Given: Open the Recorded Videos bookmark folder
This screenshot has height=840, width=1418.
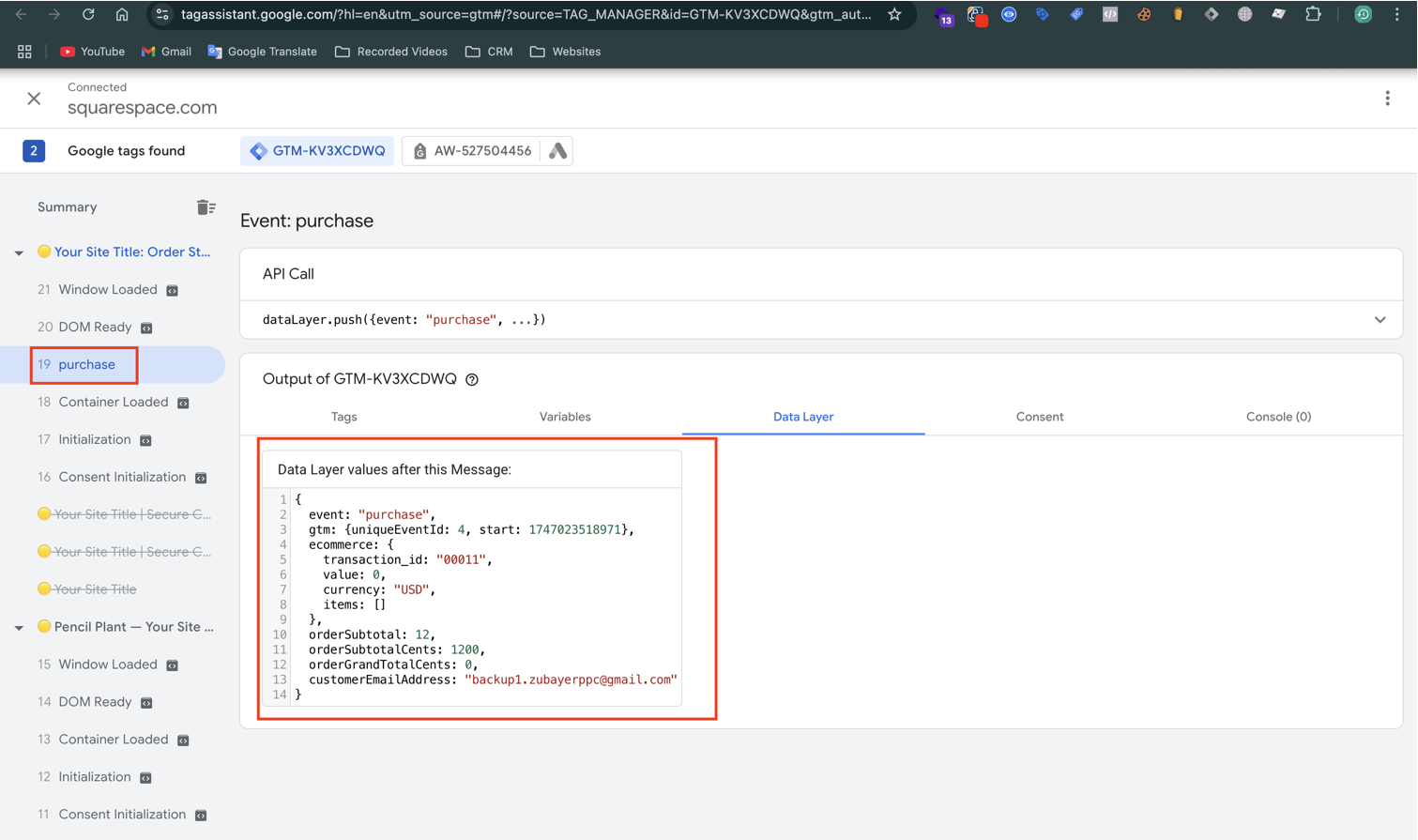Looking at the screenshot, I should (x=391, y=52).
